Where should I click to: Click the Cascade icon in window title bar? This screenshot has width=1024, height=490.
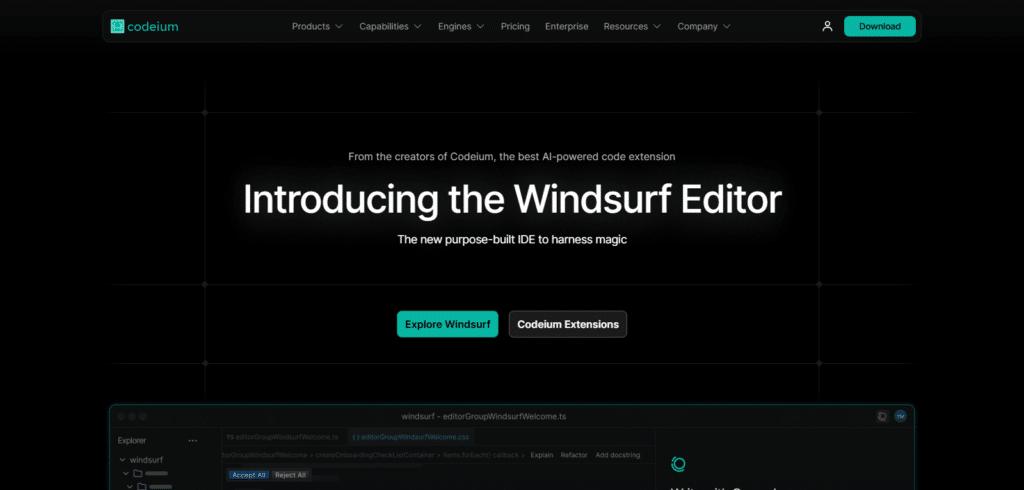tap(882, 416)
